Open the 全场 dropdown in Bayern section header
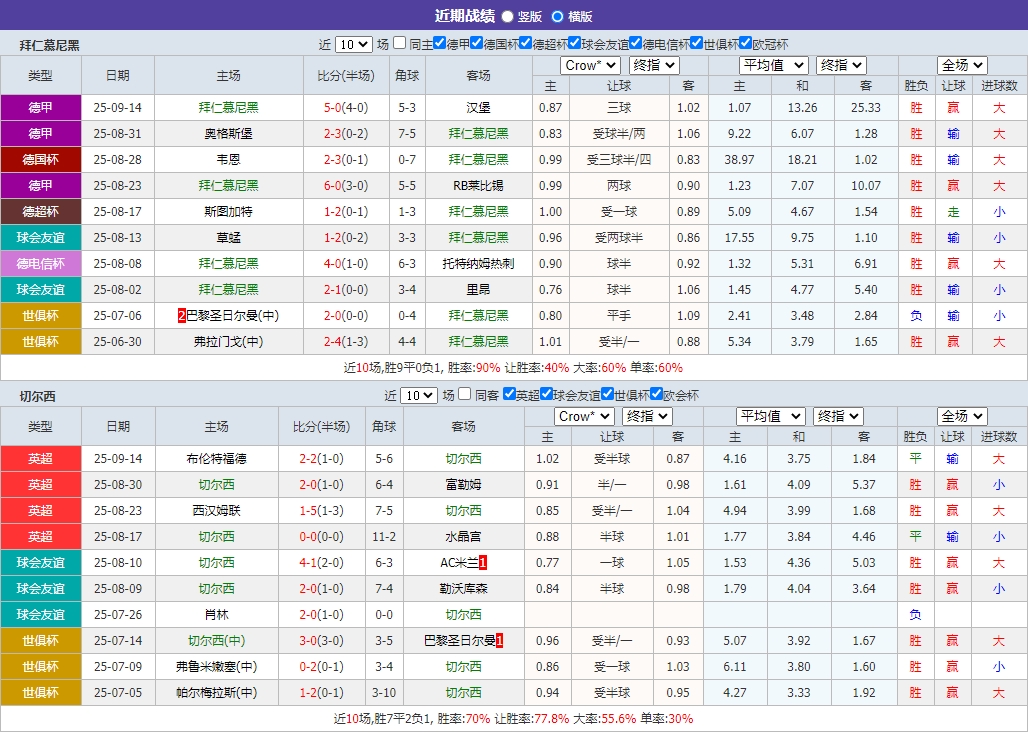1028x733 pixels. pos(961,65)
